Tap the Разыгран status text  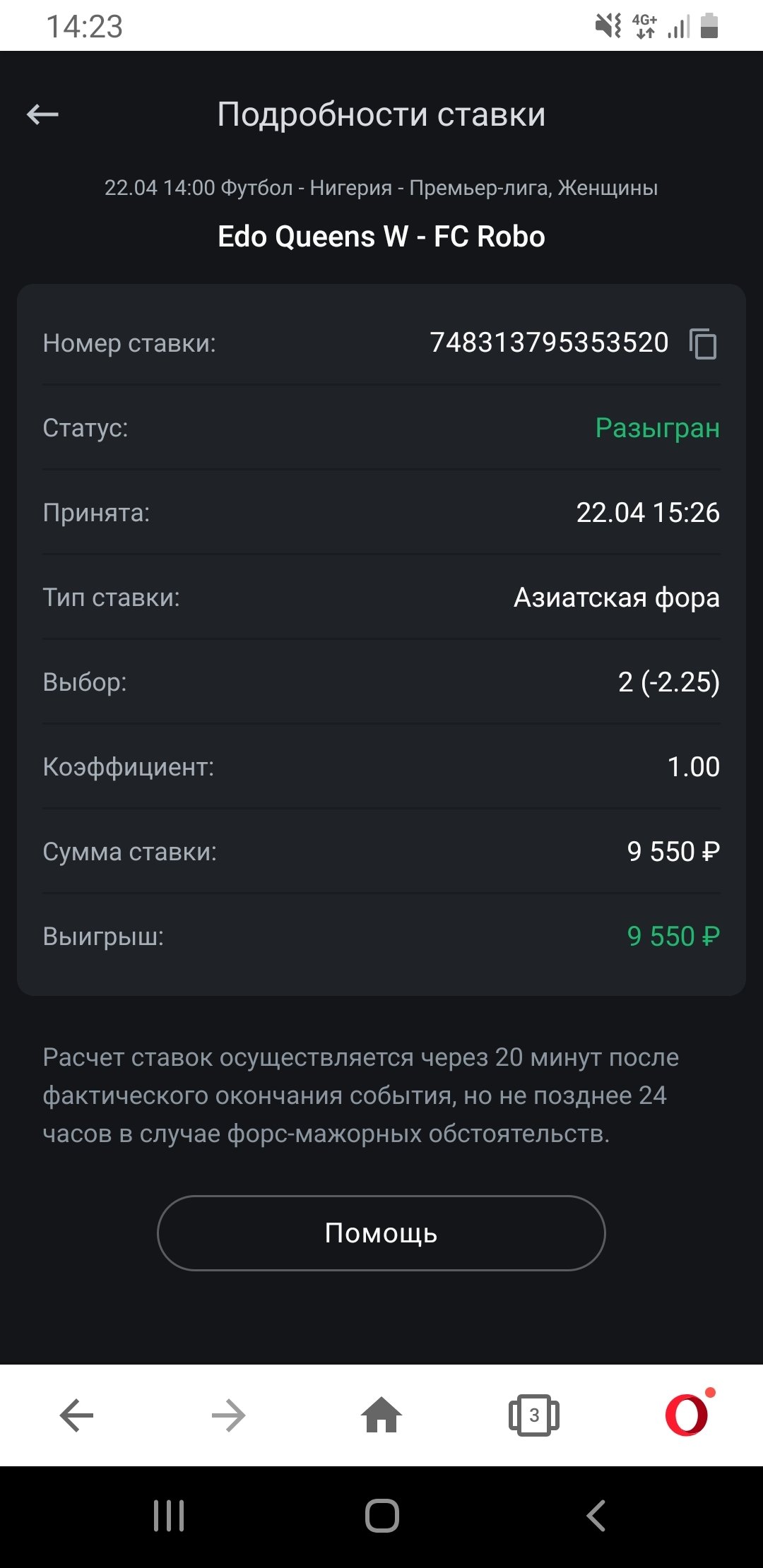click(657, 428)
